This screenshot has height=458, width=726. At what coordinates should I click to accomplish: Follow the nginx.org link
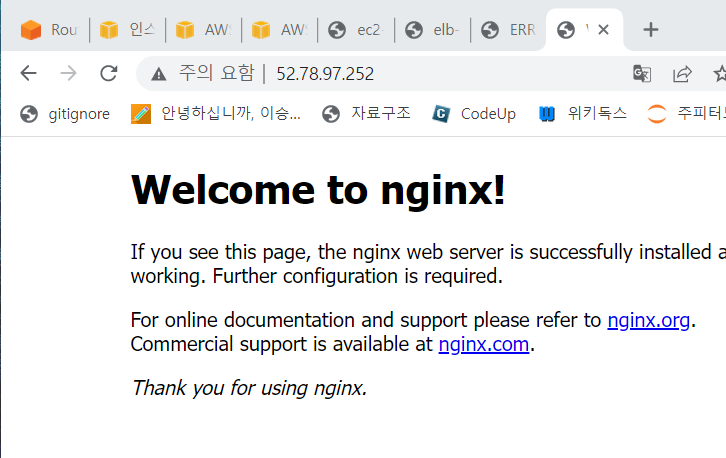648,320
